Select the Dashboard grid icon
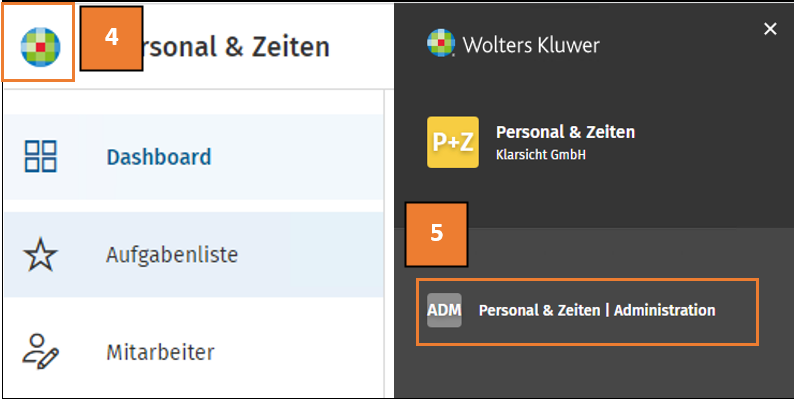 (41, 156)
